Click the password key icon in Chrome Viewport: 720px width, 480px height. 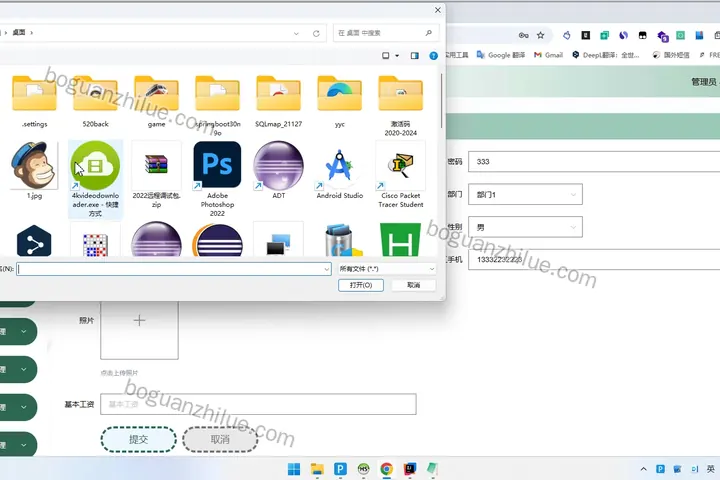[523, 35]
